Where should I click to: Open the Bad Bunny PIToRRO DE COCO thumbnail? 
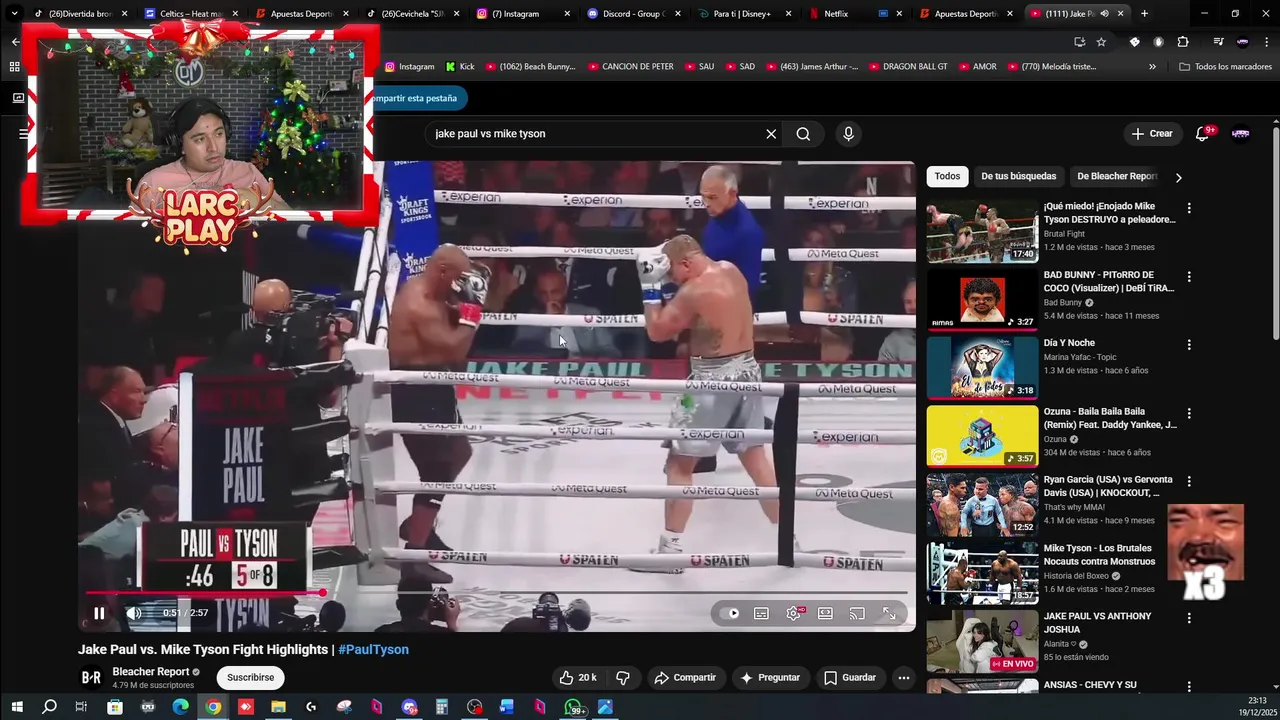point(982,299)
